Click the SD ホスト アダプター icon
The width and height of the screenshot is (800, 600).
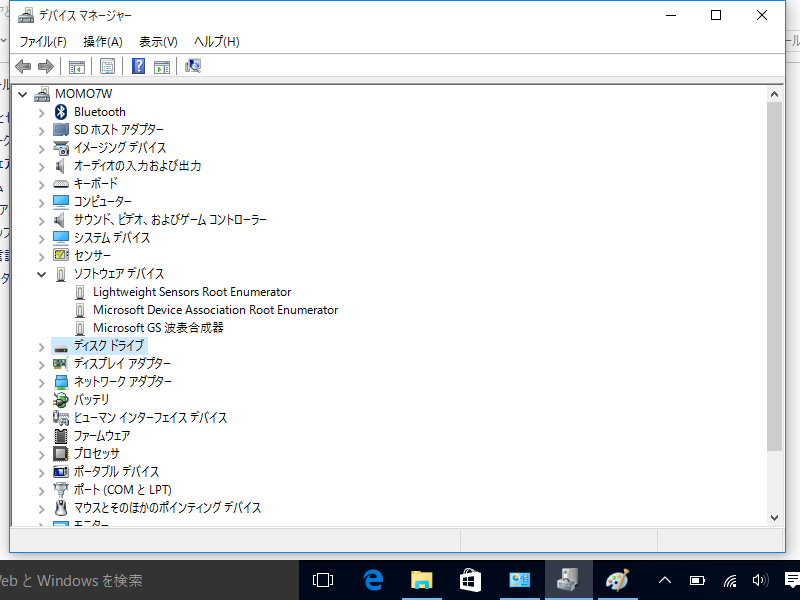pyautogui.click(x=61, y=130)
